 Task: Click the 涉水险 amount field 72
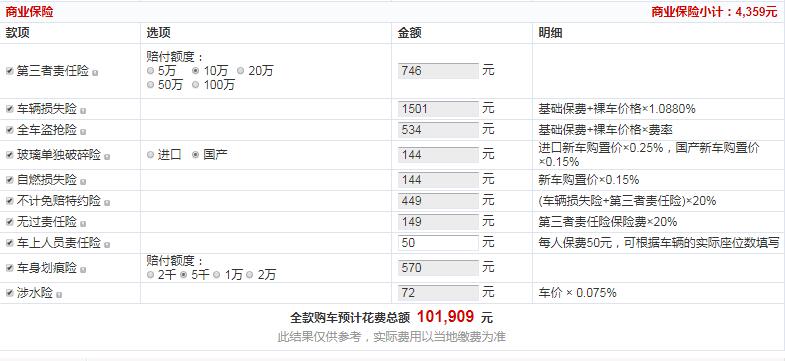coord(439,293)
